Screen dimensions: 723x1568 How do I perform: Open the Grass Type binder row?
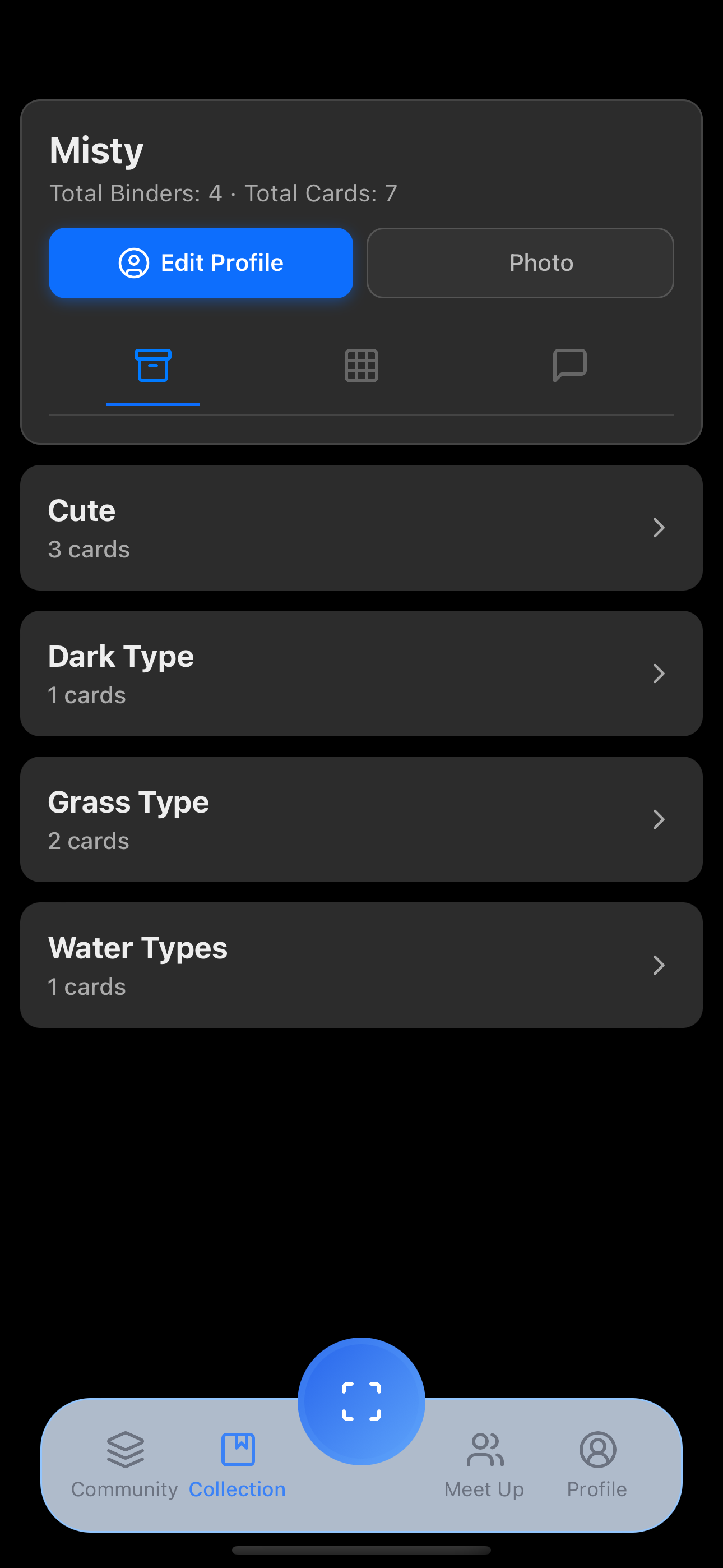pos(361,819)
